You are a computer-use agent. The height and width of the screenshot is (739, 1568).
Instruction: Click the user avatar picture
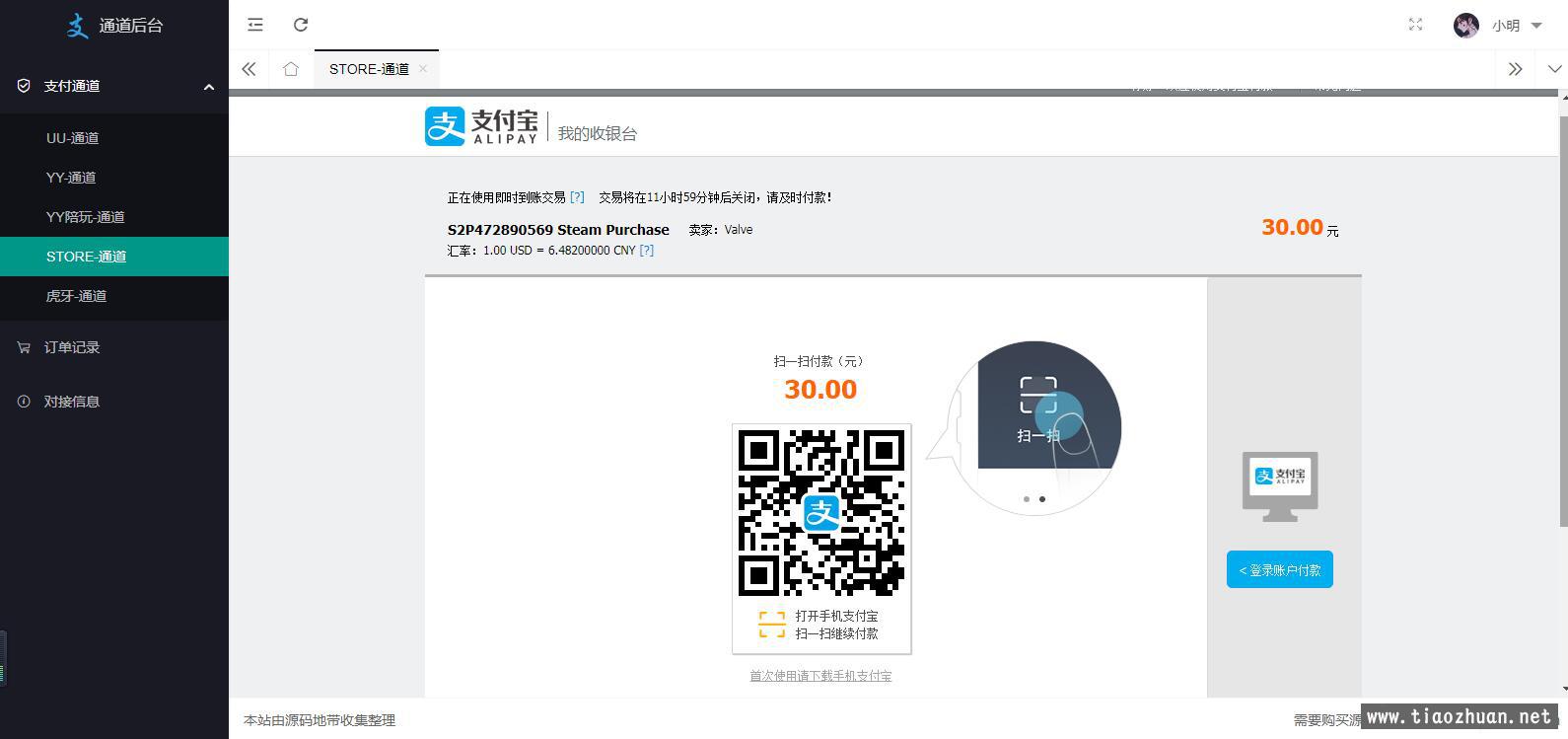(1465, 26)
